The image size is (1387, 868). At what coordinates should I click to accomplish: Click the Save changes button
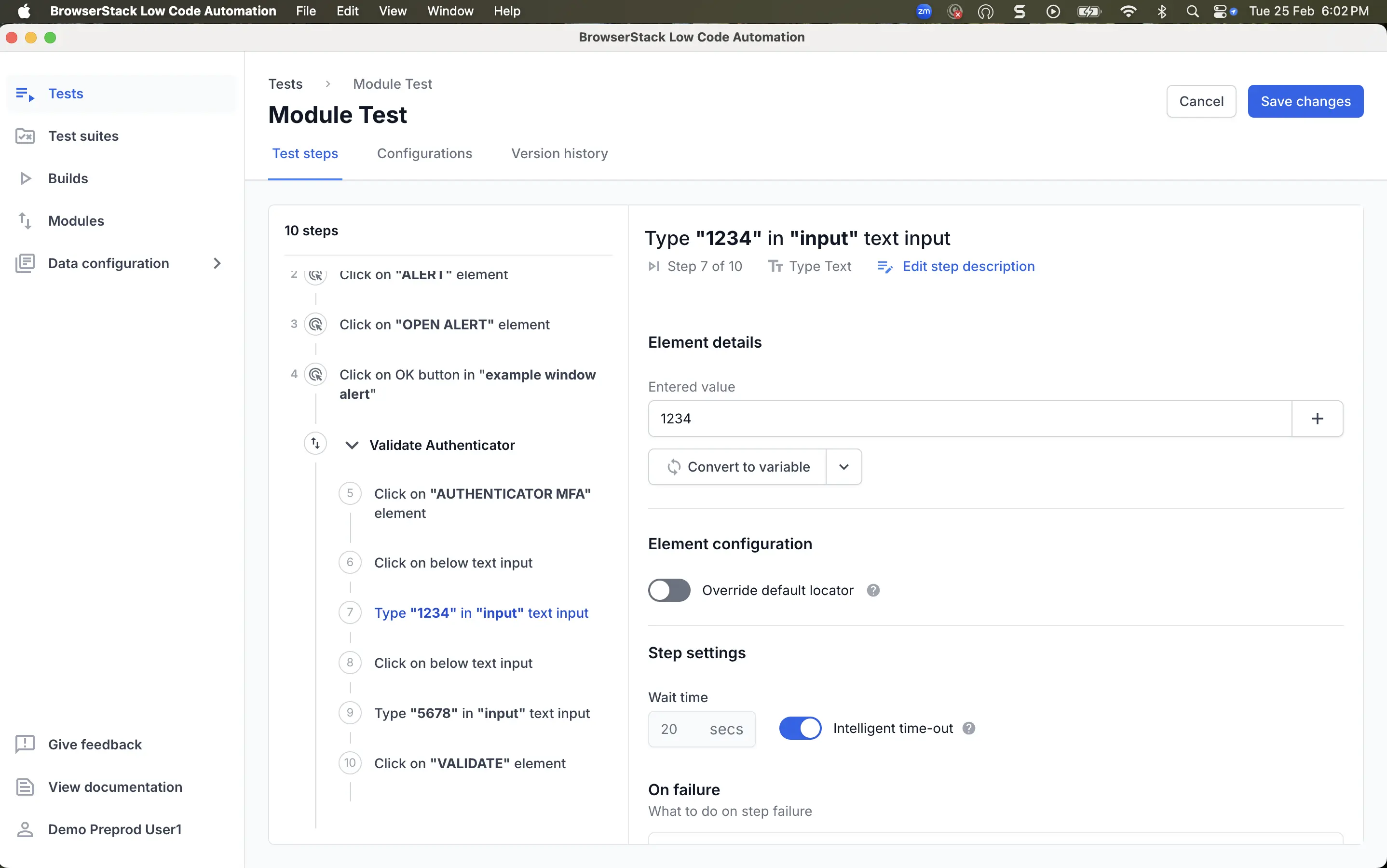[x=1305, y=102]
